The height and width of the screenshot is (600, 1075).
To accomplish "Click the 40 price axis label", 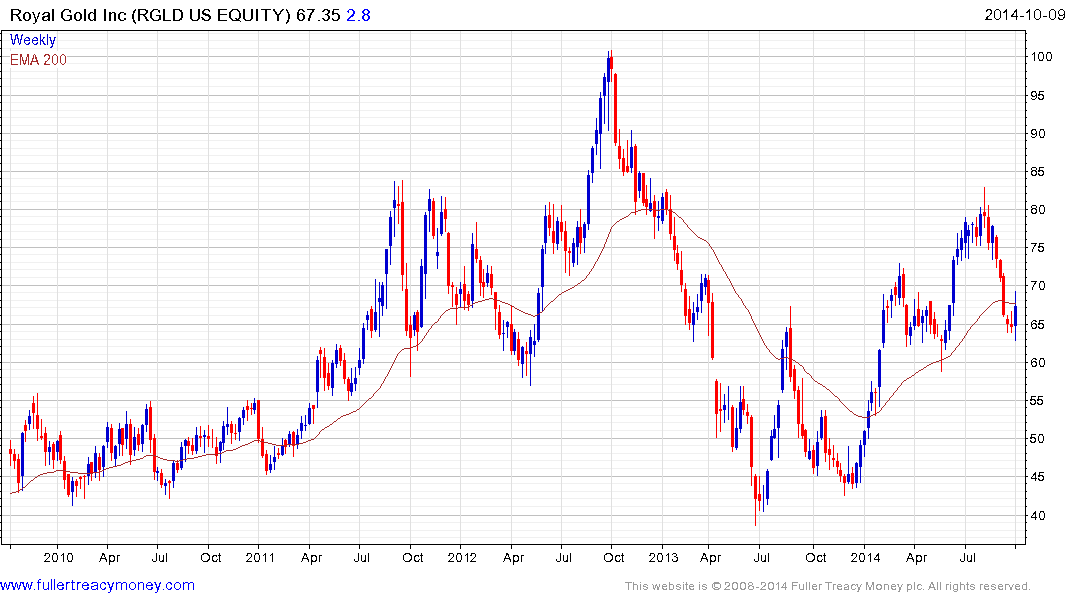I will (x=1039, y=516).
